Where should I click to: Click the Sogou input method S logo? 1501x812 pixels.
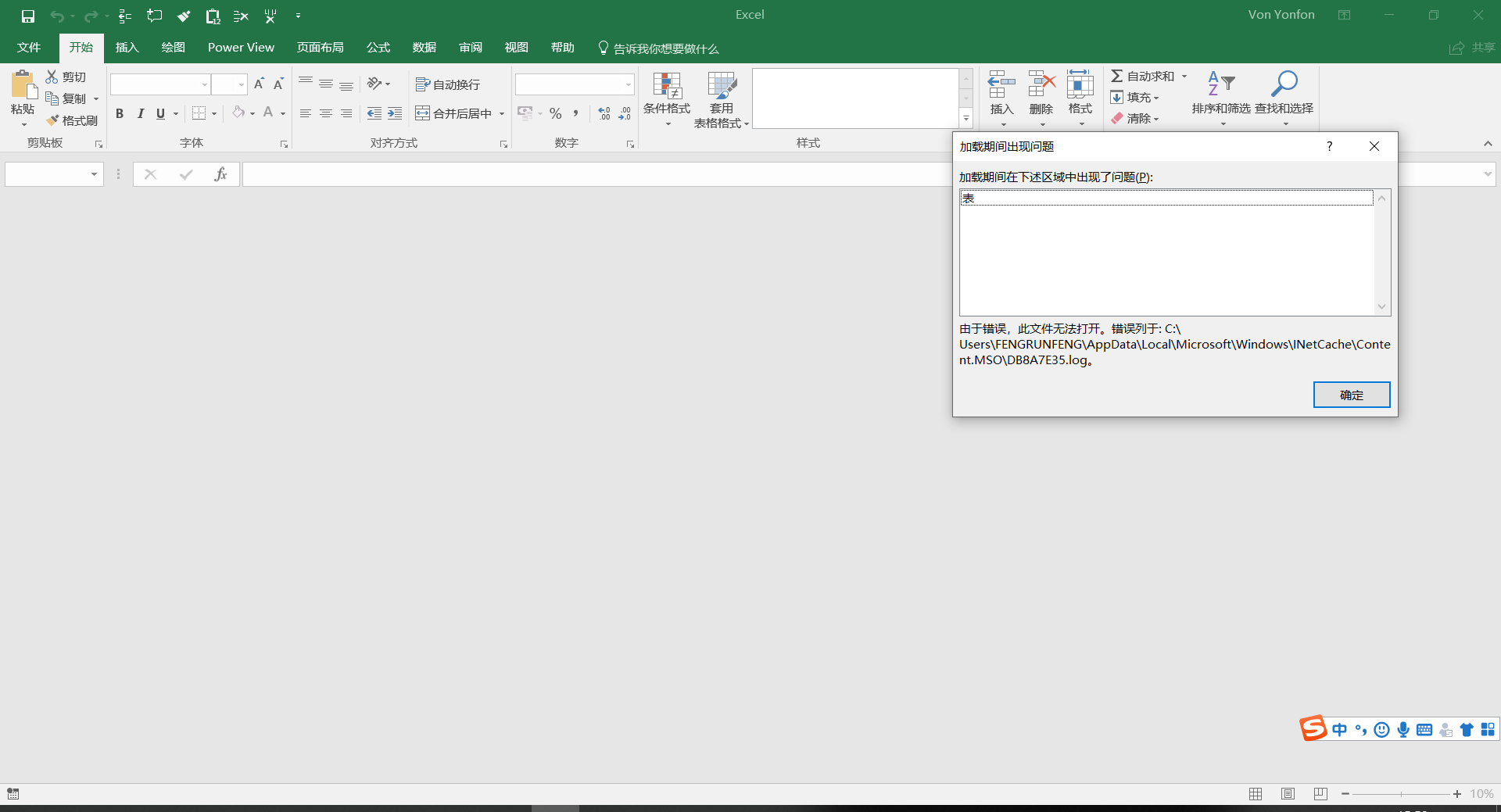coord(1313,728)
